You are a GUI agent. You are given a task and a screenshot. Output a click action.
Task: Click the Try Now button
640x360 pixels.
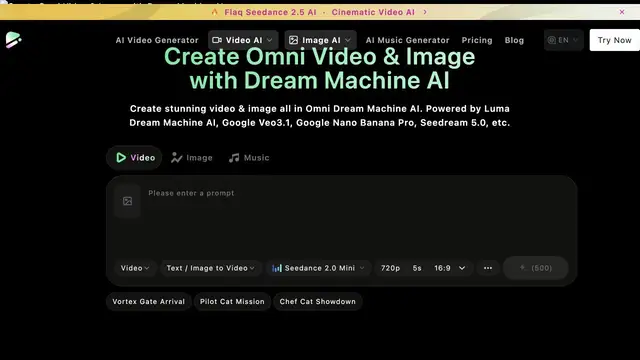614,40
